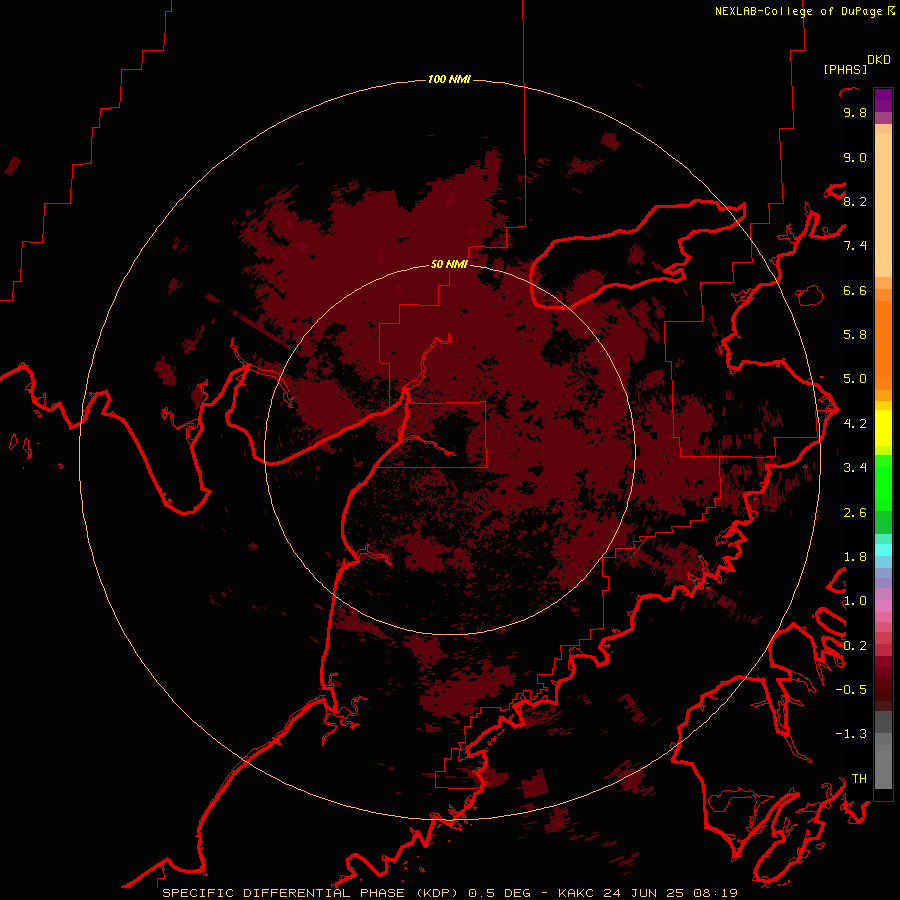
Task: Click the DKD unit label above legend
Action: point(879,60)
